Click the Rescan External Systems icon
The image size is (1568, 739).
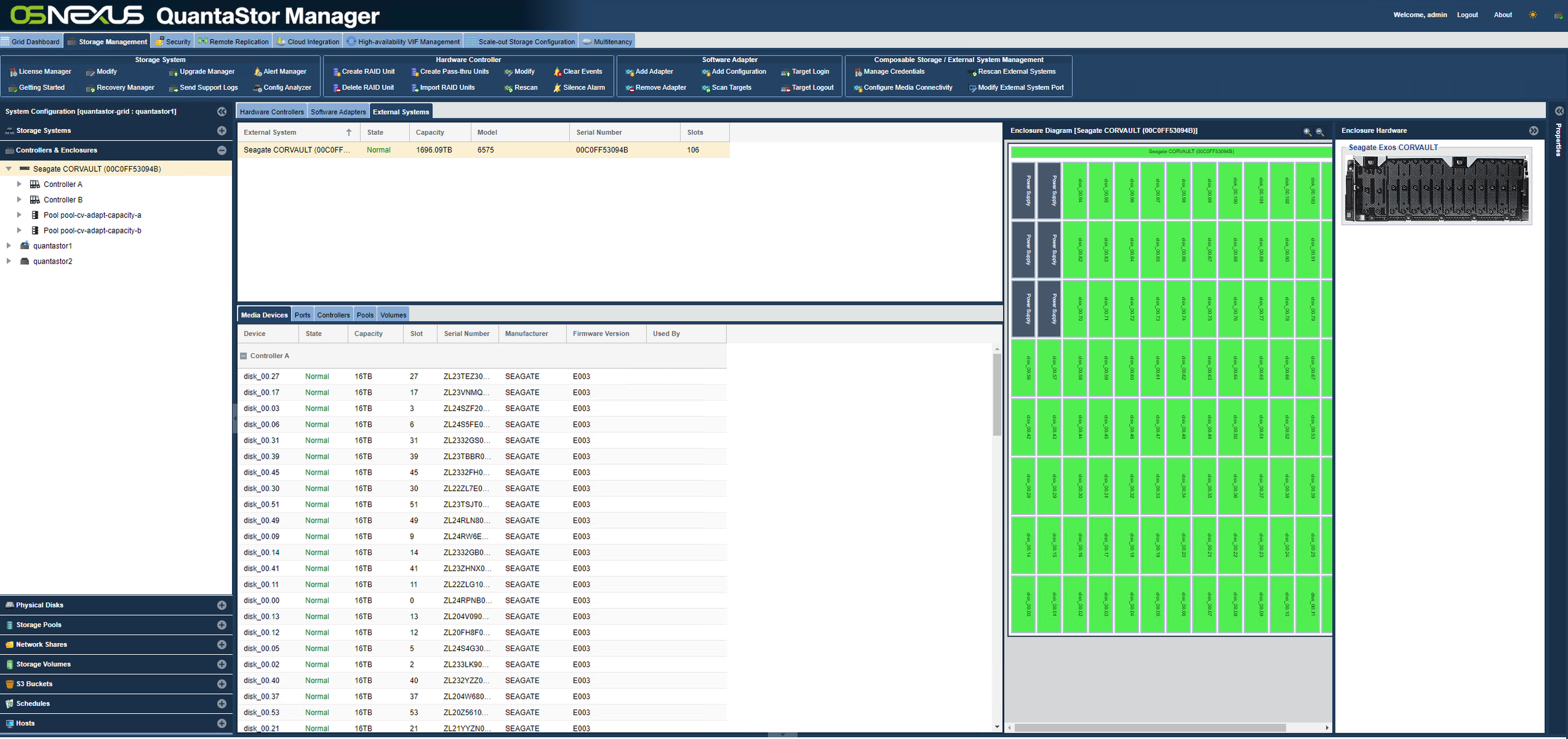point(973,72)
